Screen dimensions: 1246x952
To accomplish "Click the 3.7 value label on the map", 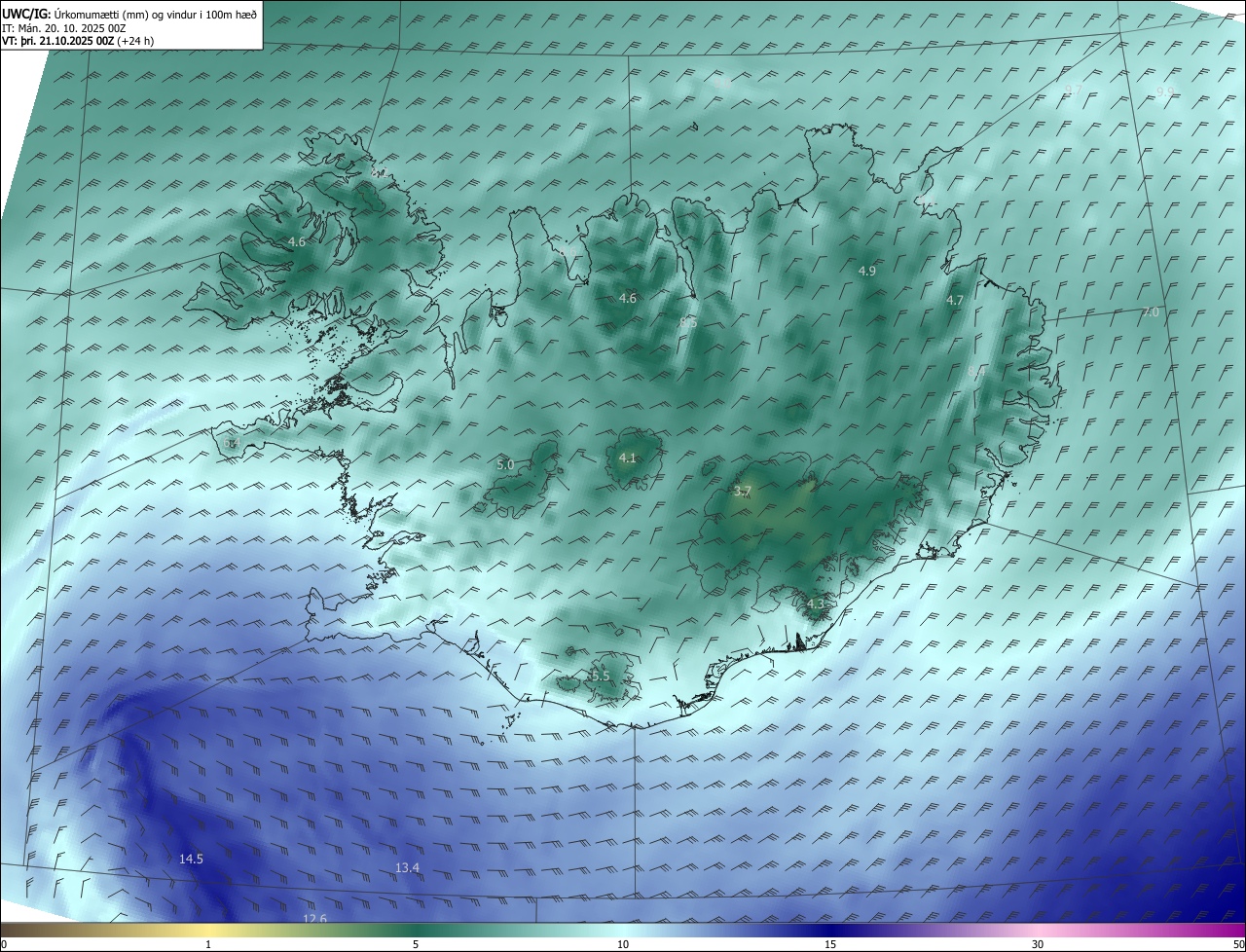I will 742,492.
